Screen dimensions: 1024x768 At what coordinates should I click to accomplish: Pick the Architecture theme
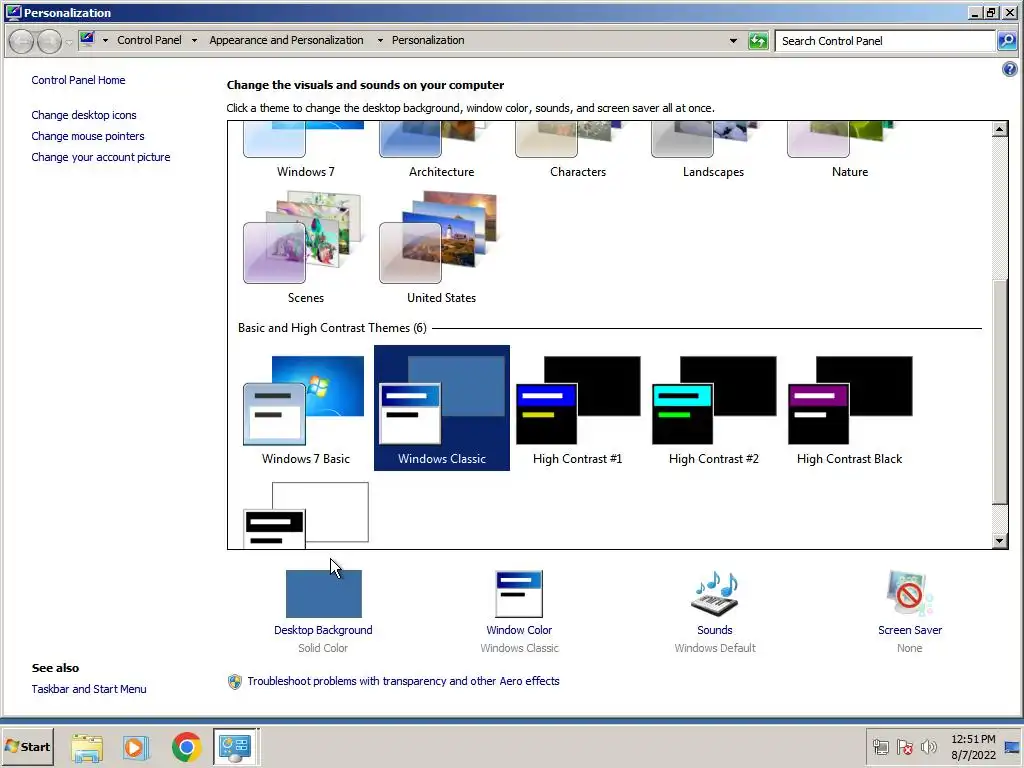441,151
